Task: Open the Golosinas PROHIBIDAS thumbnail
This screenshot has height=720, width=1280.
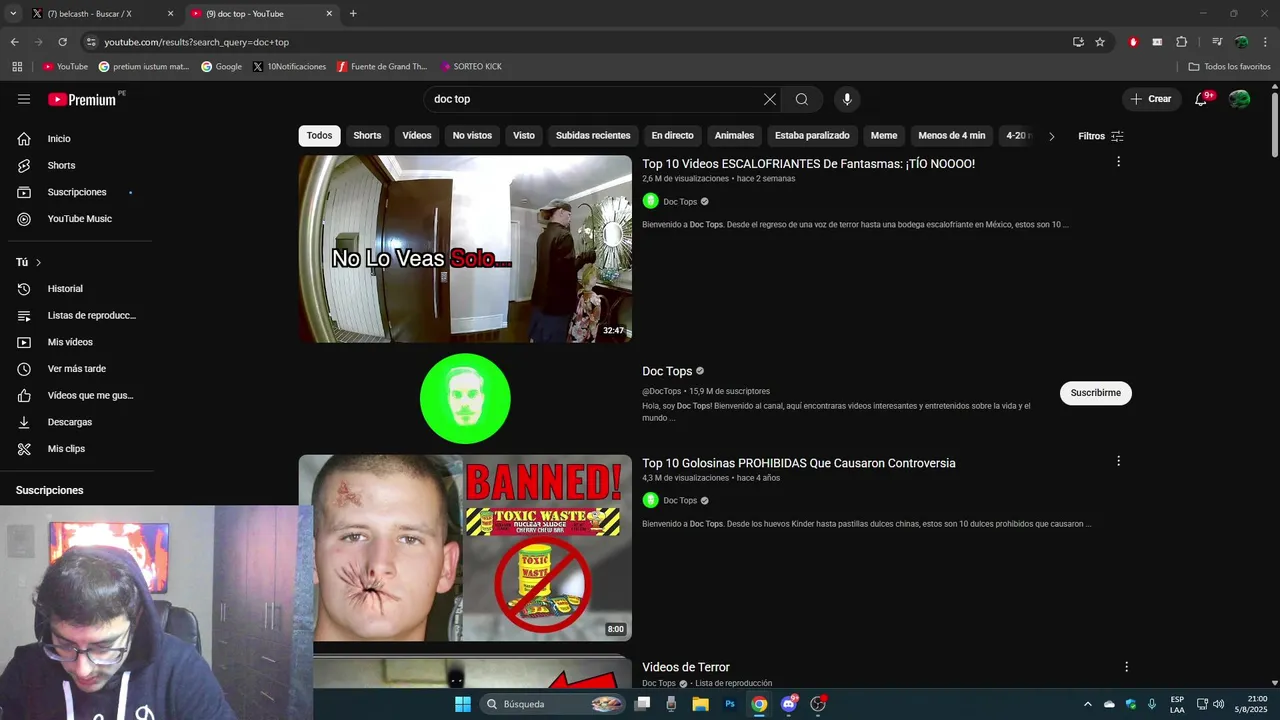Action: coord(465,548)
